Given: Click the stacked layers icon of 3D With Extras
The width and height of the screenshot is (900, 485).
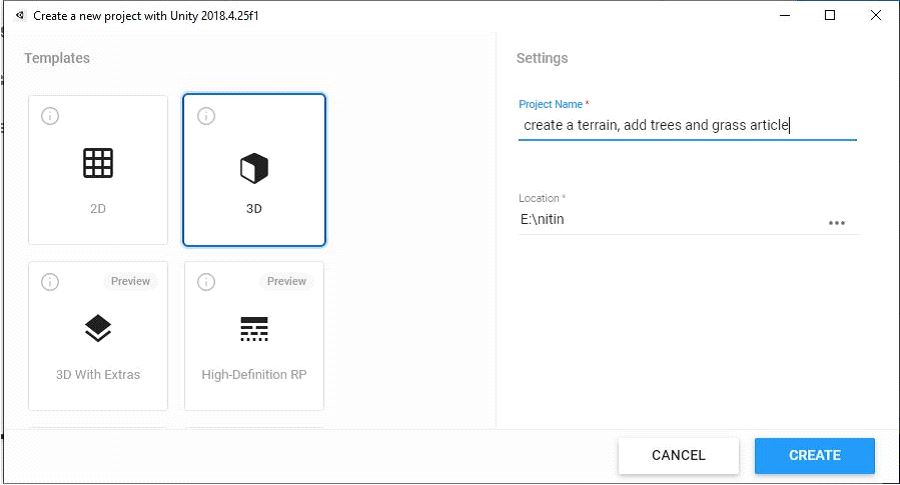Looking at the screenshot, I should (x=98, y=328).
